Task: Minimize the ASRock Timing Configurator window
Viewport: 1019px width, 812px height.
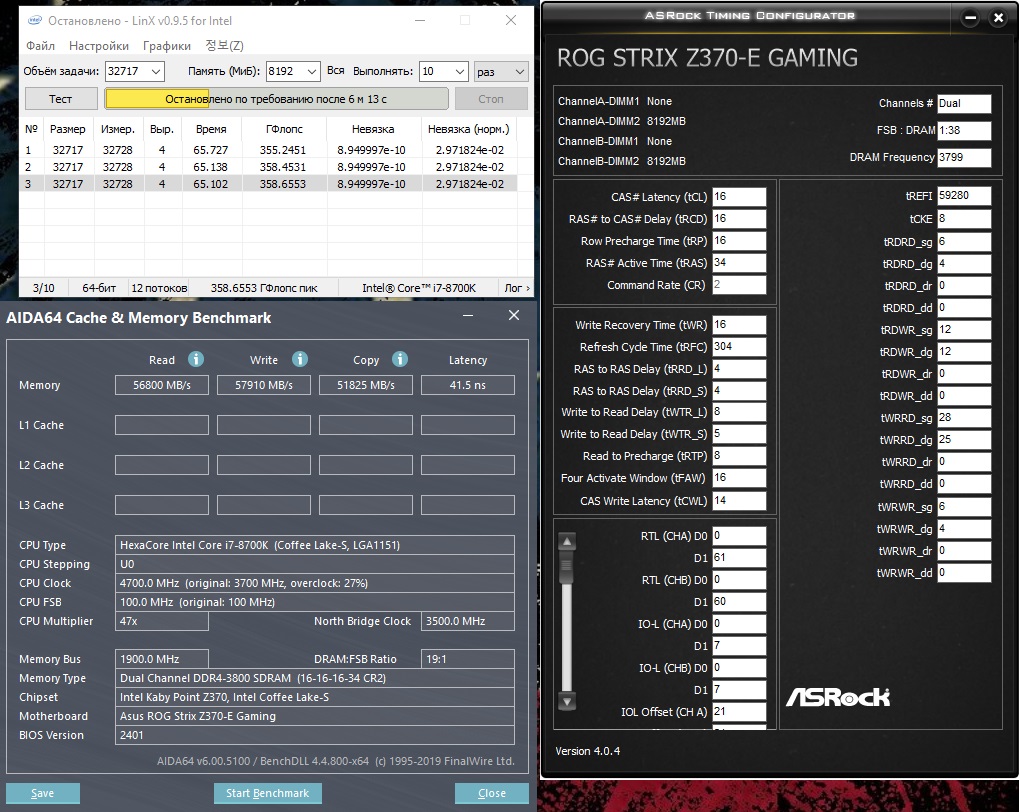Action: click(970, 18)
